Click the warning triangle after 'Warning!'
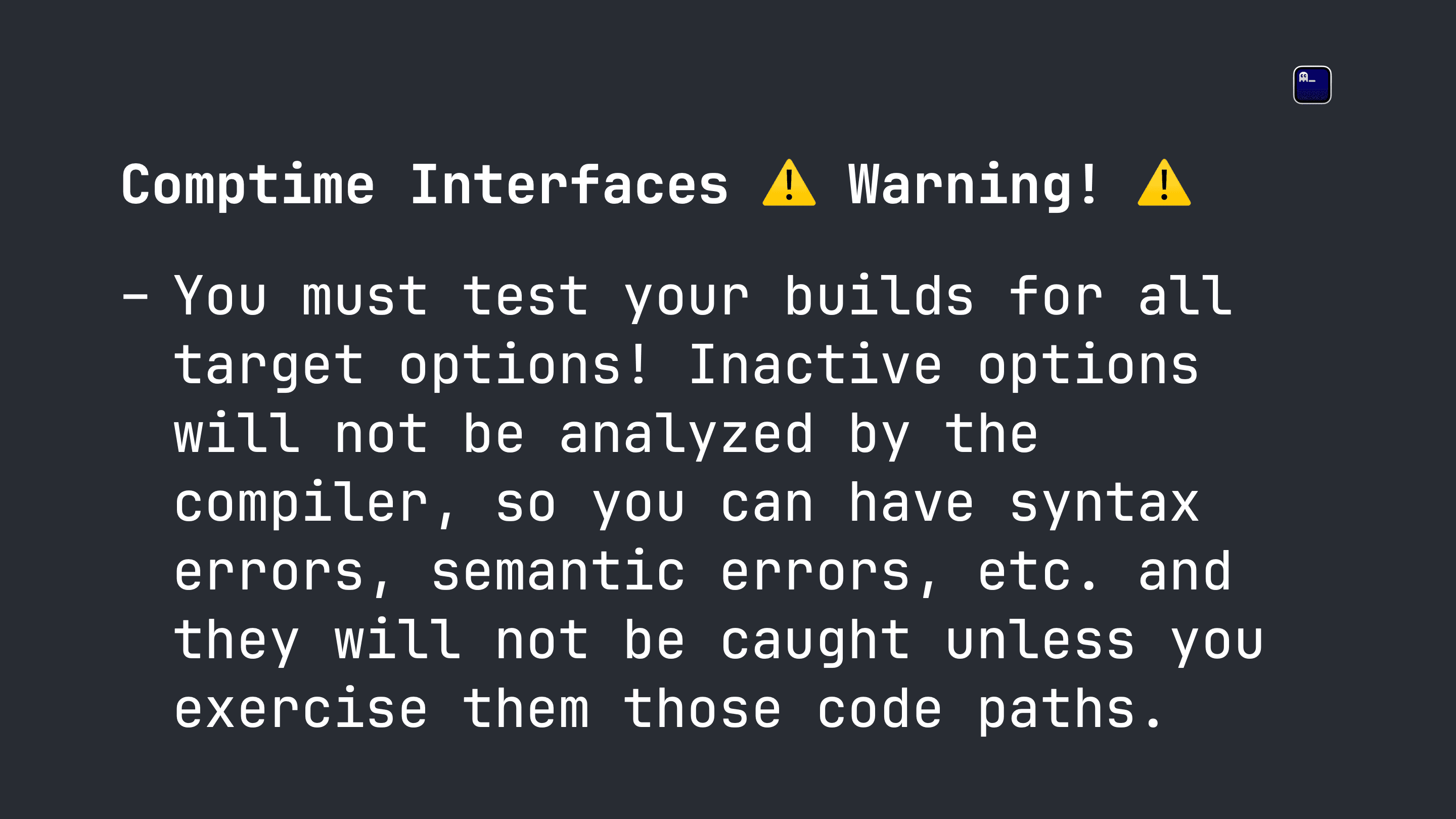The width and height of the screenshot is (1456, 819). click(x=1164, y=183)
